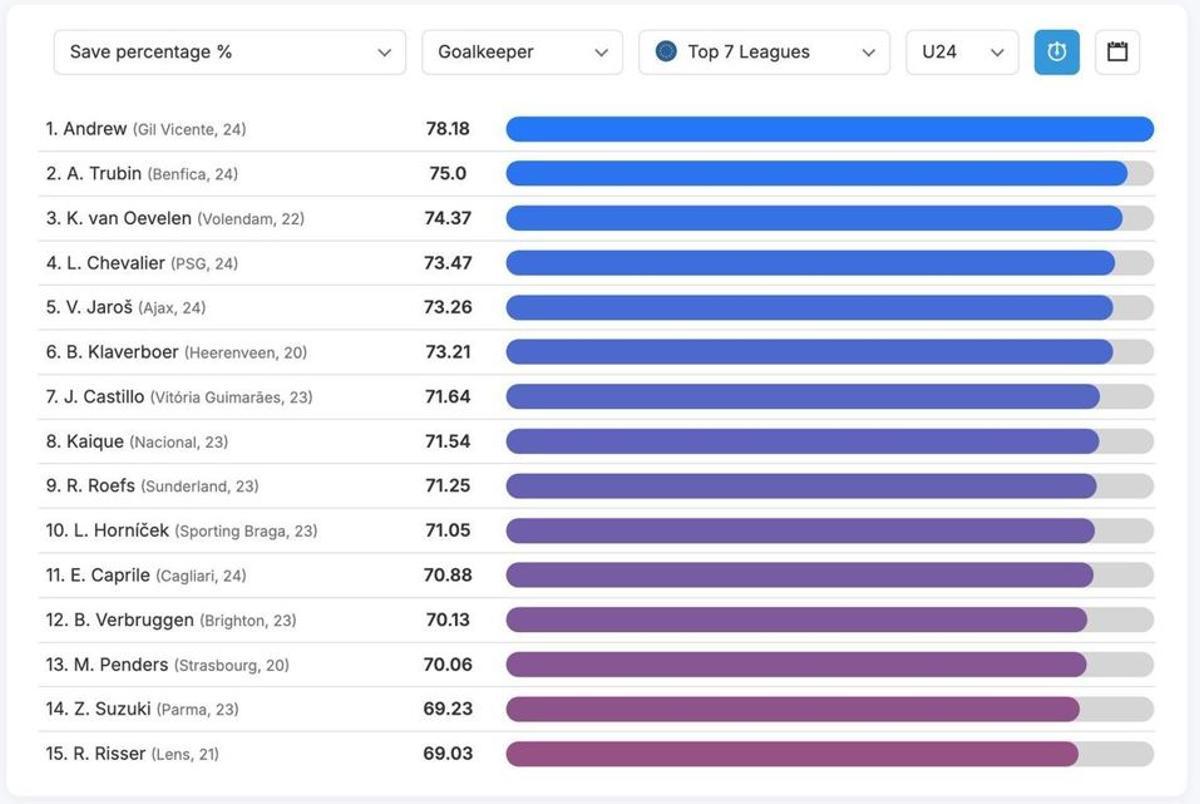The height and width of the screenshot is (804, 1200).
Task: Open K. van Oevelen player row
Action: pos(596,218)
